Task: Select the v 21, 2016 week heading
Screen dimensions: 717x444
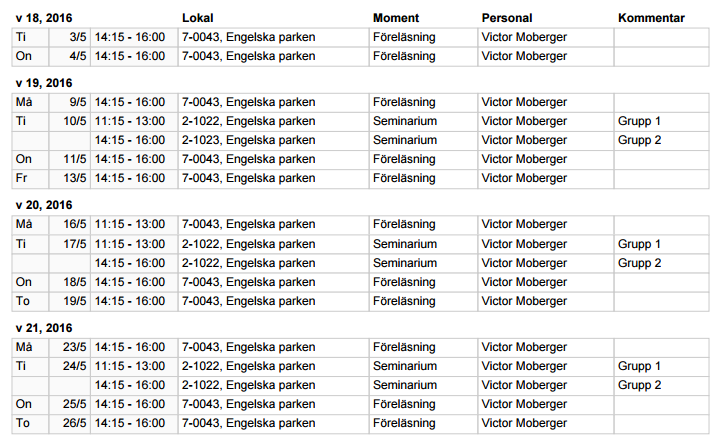Action: coord(44,328)
